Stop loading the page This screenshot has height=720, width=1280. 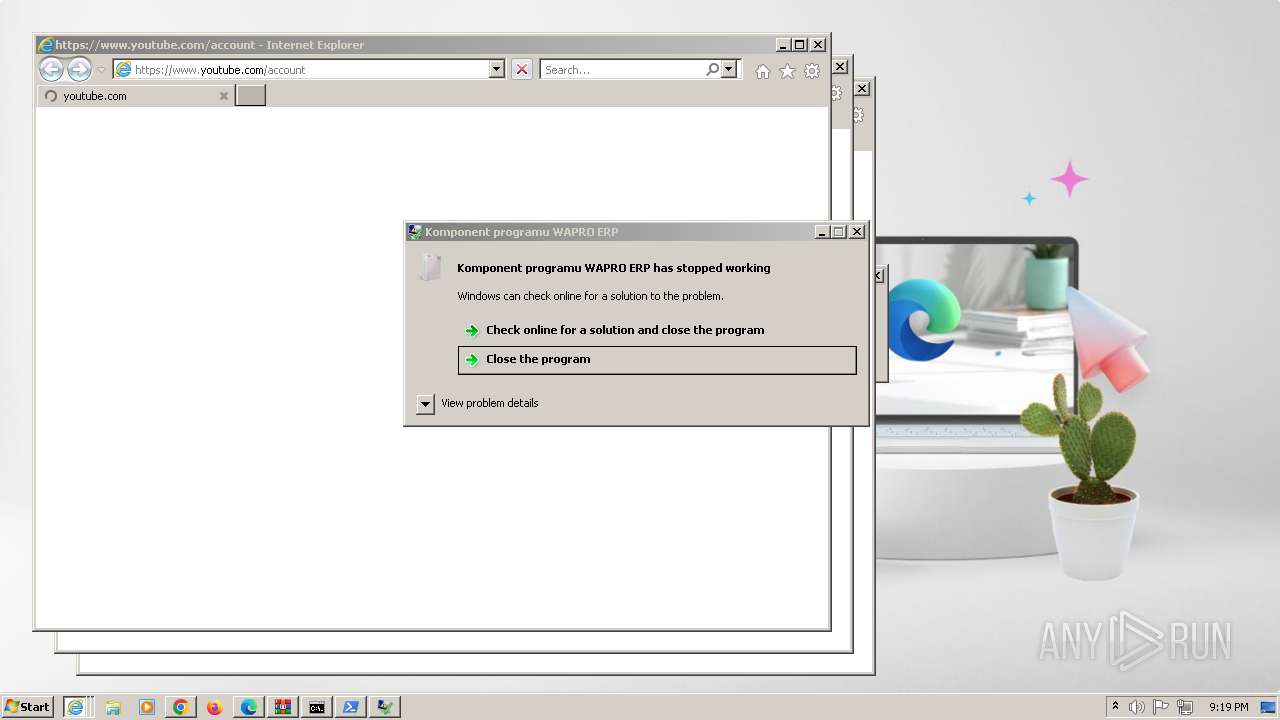(x=522, y=69)
